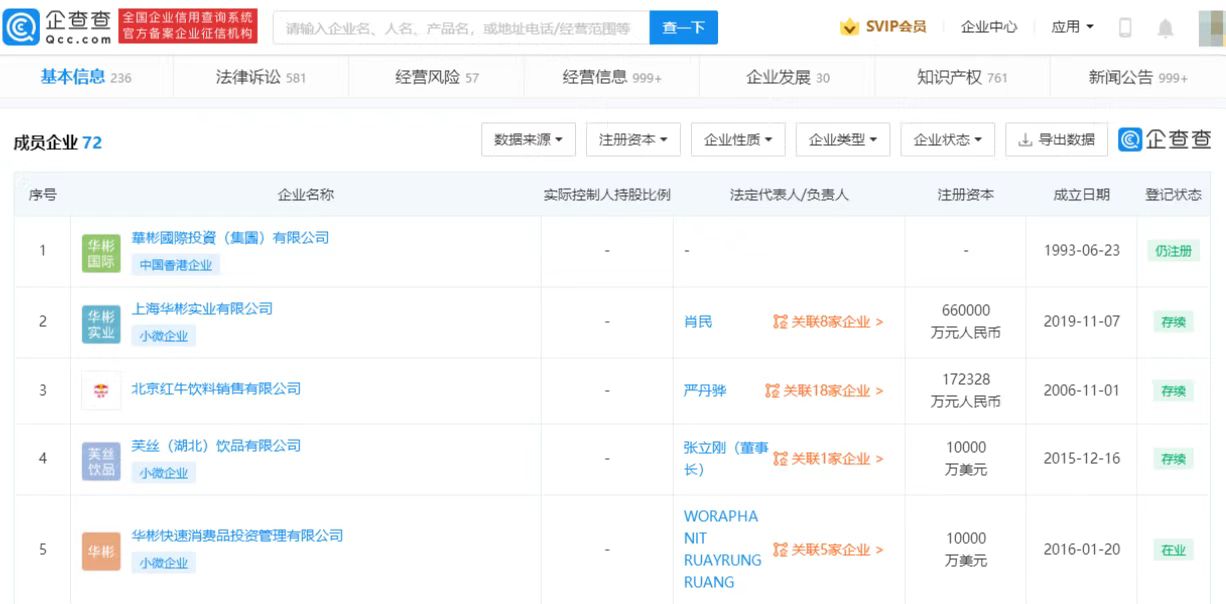Viewport: 1226px width, 604px height.
Task: Open the 关联5家企业 link
Action: [837, 550]
